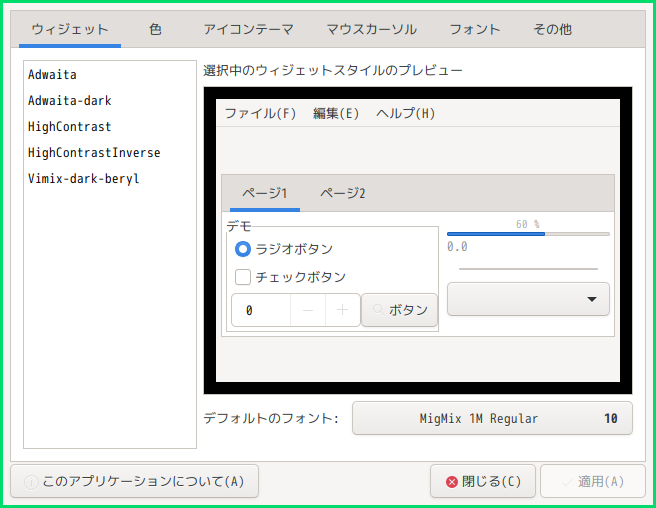Select the HighContrastInverse theme
The width and height of the screenshot is (656, 508).
(x=110, y=152)
